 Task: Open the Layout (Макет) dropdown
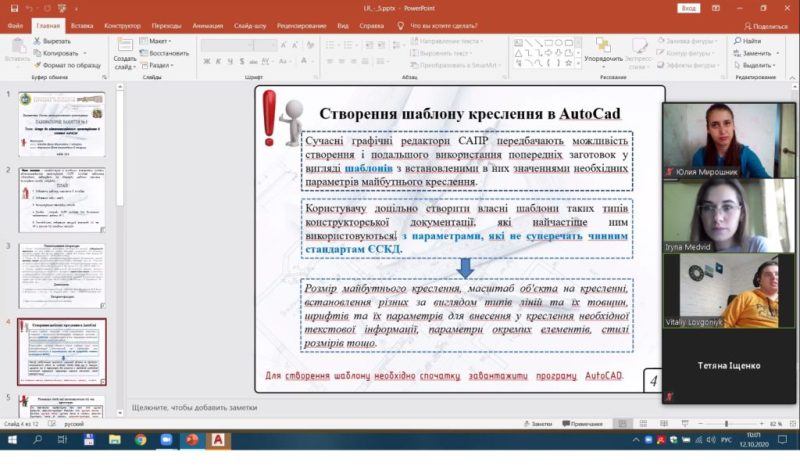tap(156, 41)
